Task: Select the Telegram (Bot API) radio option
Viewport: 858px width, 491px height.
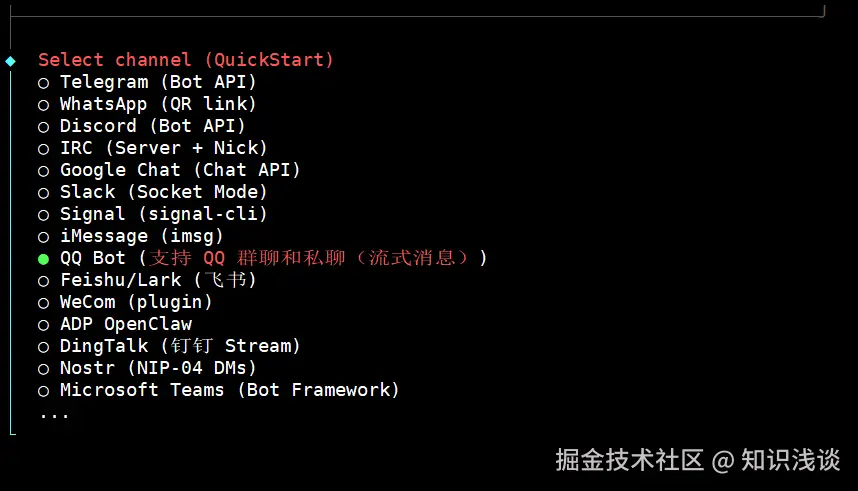Action: coord(44,83)
